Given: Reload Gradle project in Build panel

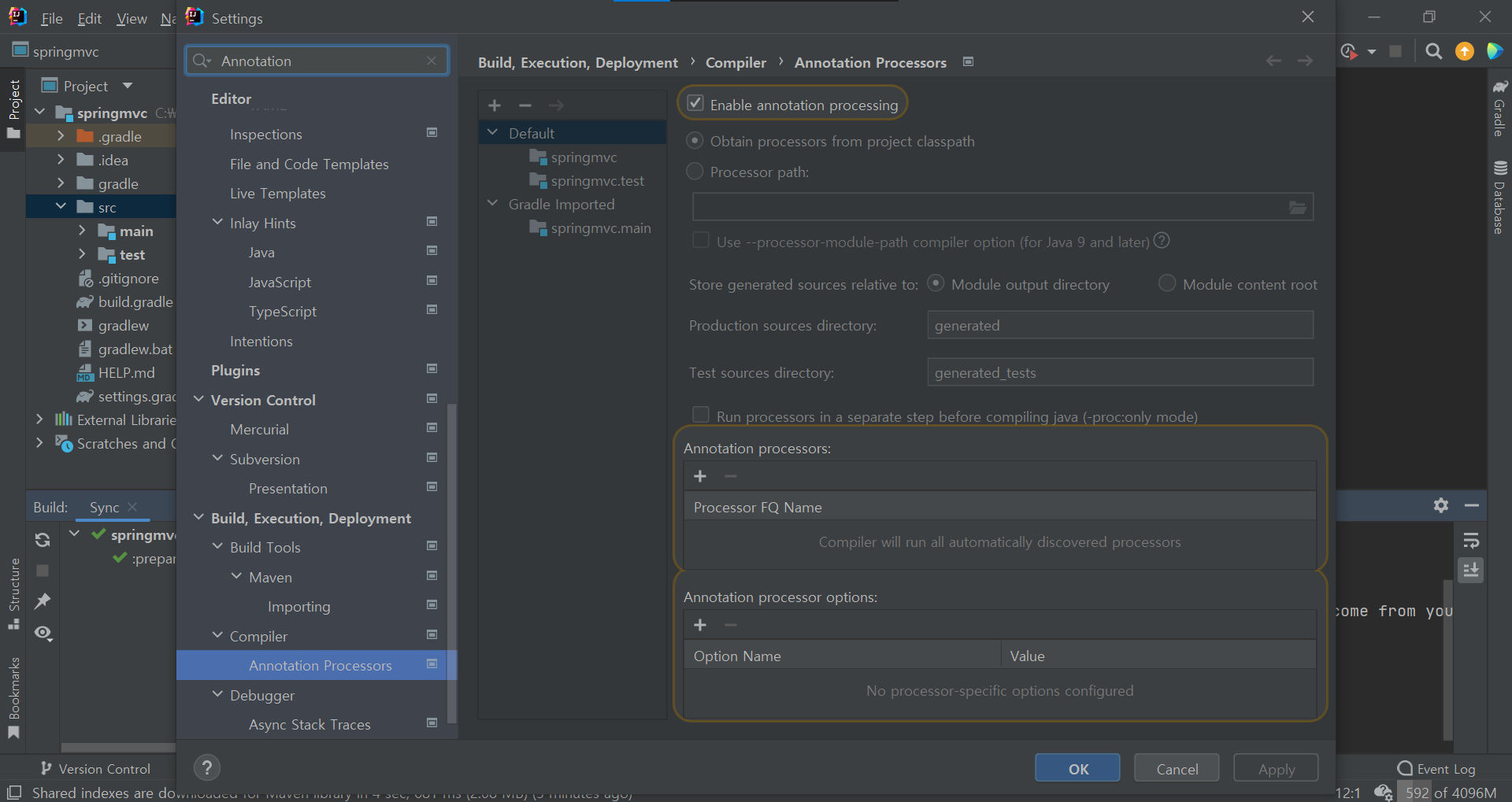Looking at the screenshot, I should 43,540.
